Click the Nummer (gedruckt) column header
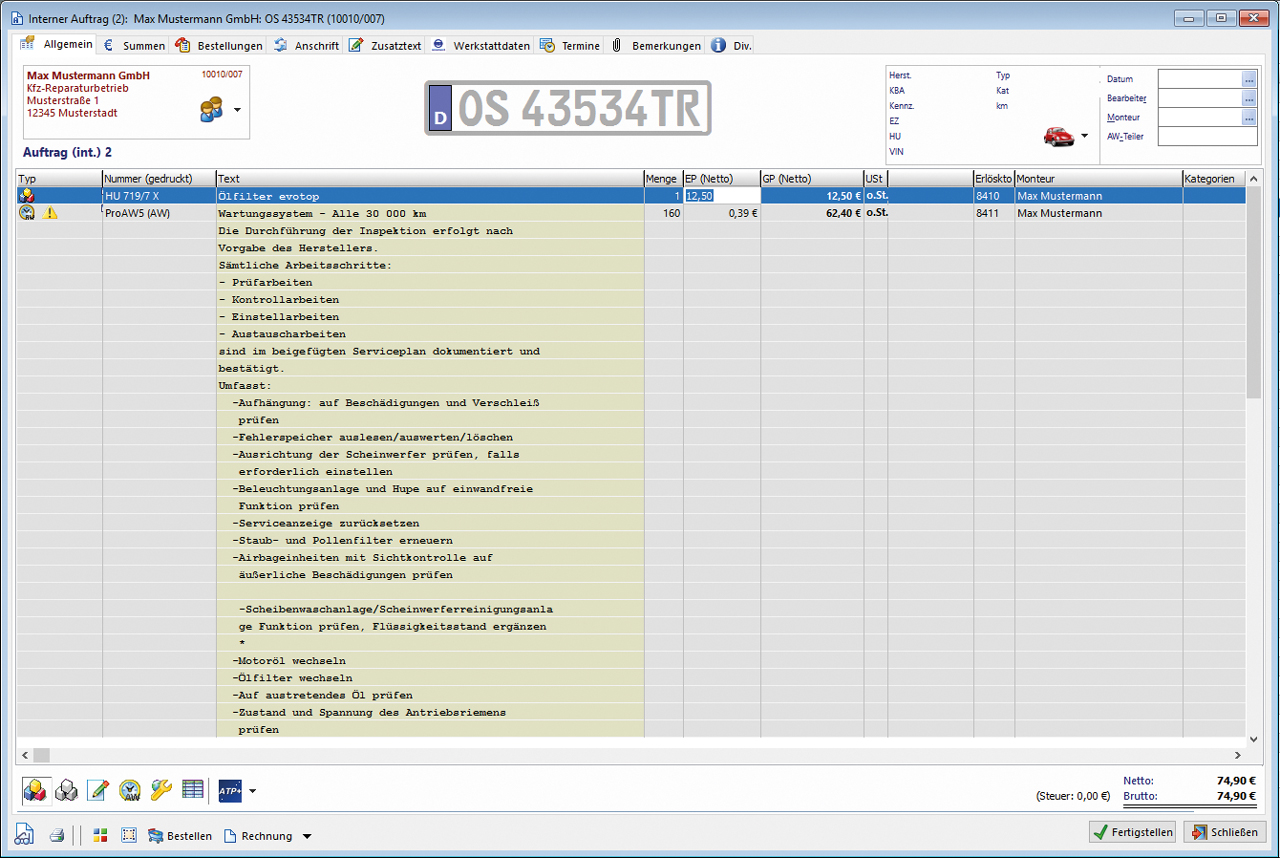The width and height of the screenshot is (1280, 858). point(159,179)
